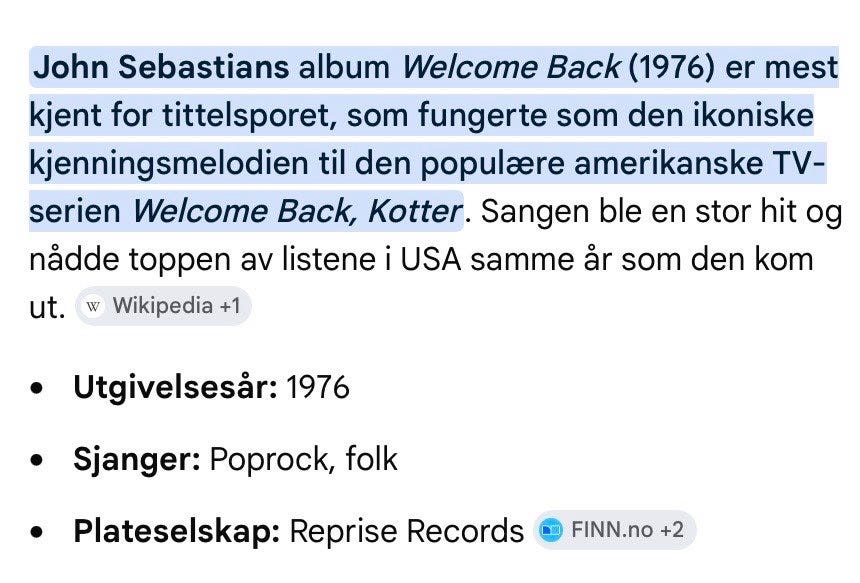Expand the '+1' additional sources count

pyautogui.click(x=230, y=306)
